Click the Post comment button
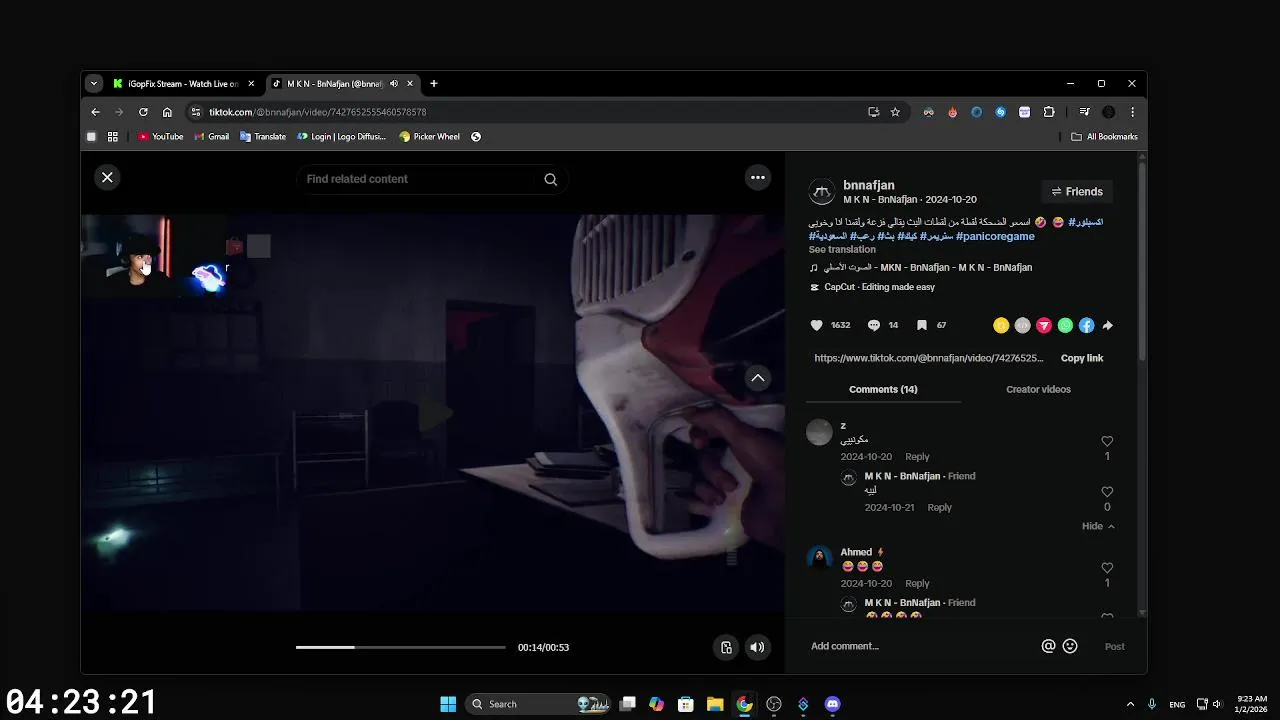Viewport: 1280px width, 720px height. pos(1115,647)
